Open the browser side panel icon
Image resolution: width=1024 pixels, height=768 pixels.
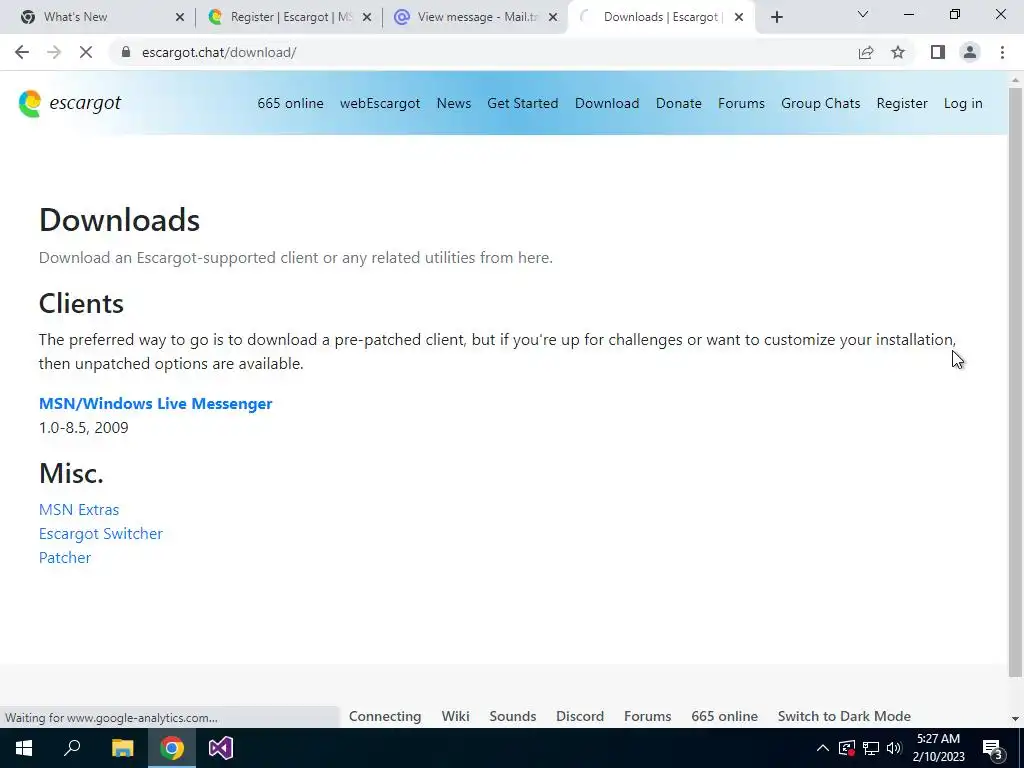point(938,52)
